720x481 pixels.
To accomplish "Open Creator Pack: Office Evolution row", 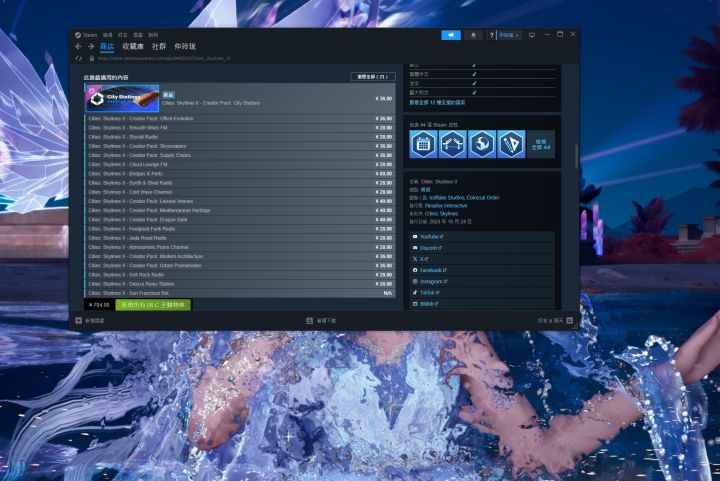I will point(240,118).
